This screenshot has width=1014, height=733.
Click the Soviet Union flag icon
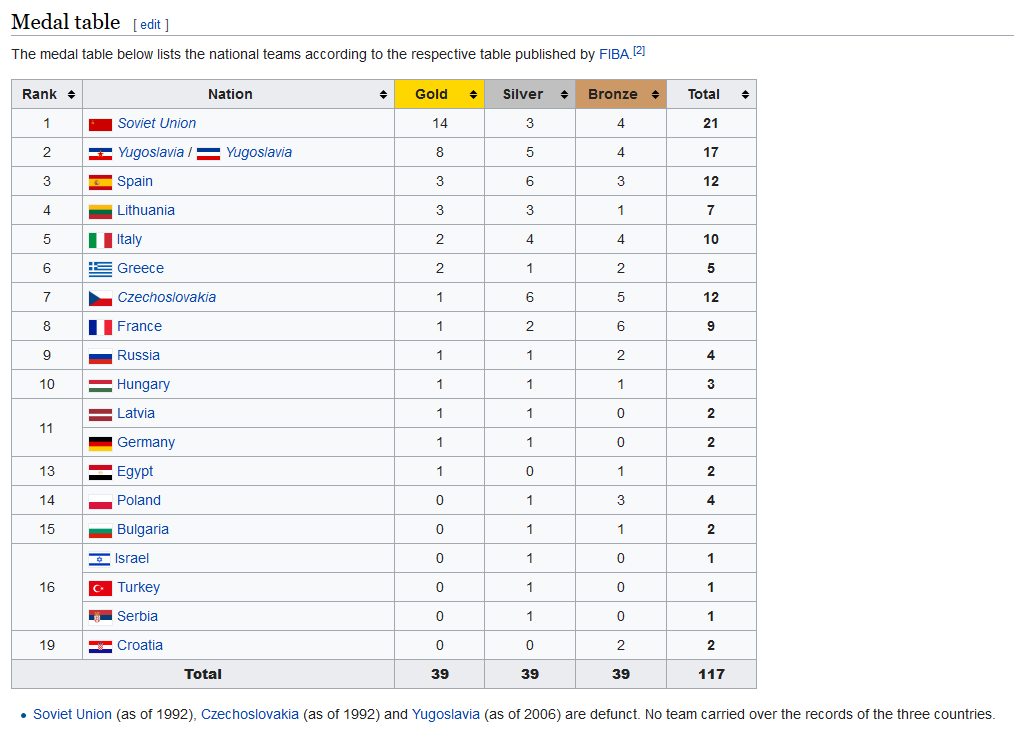[100, 124]
